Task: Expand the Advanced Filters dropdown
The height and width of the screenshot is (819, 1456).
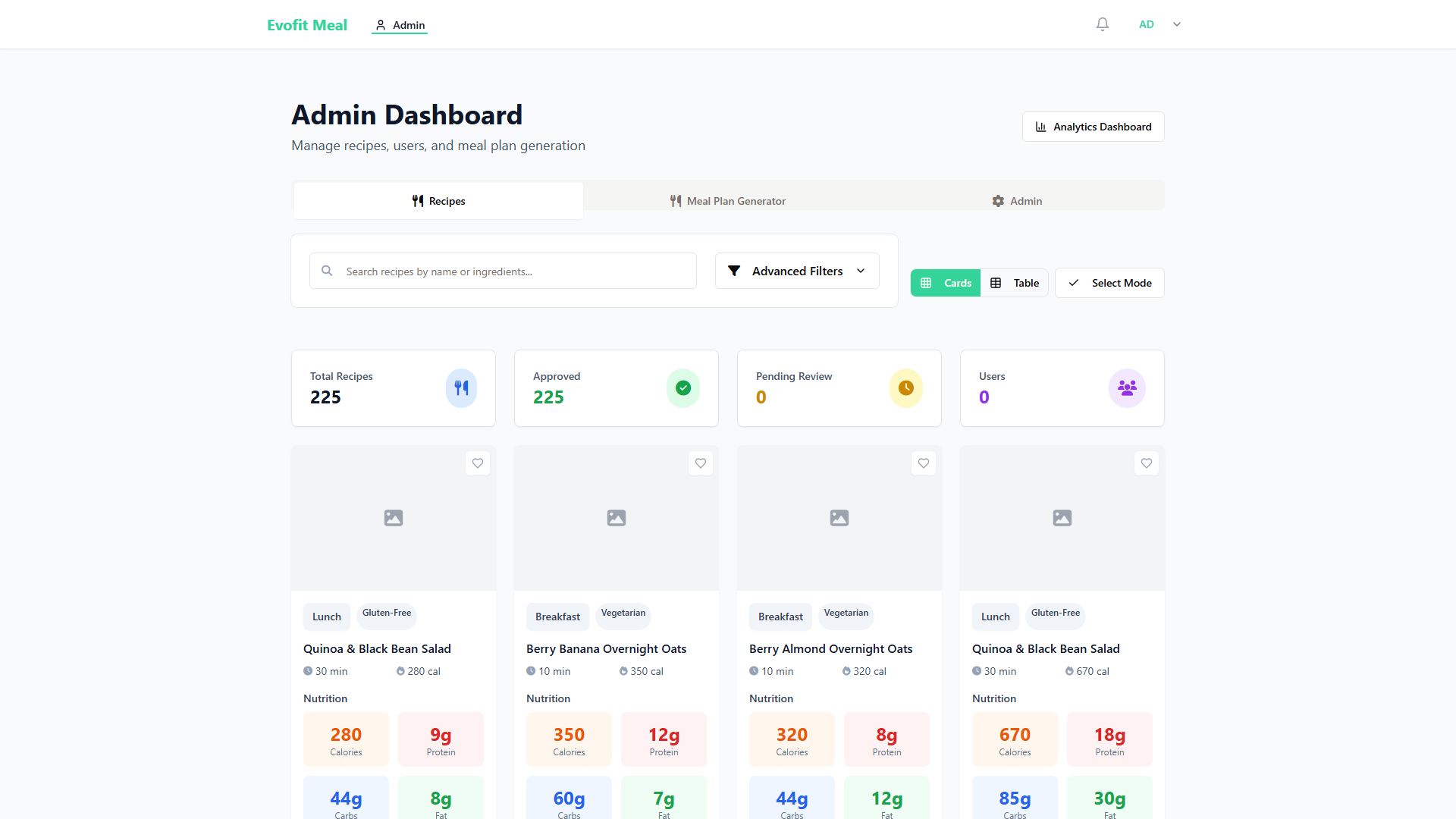Action: 797,271
